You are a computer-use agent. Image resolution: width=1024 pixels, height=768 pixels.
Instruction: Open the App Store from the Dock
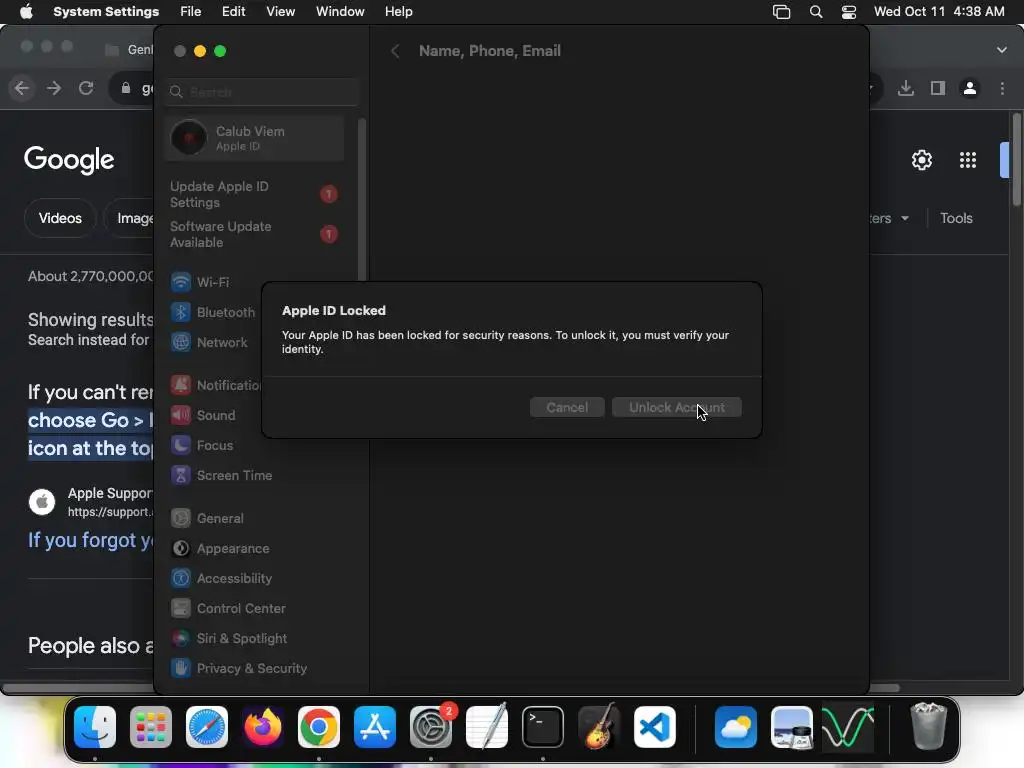(x=375, y=727)
